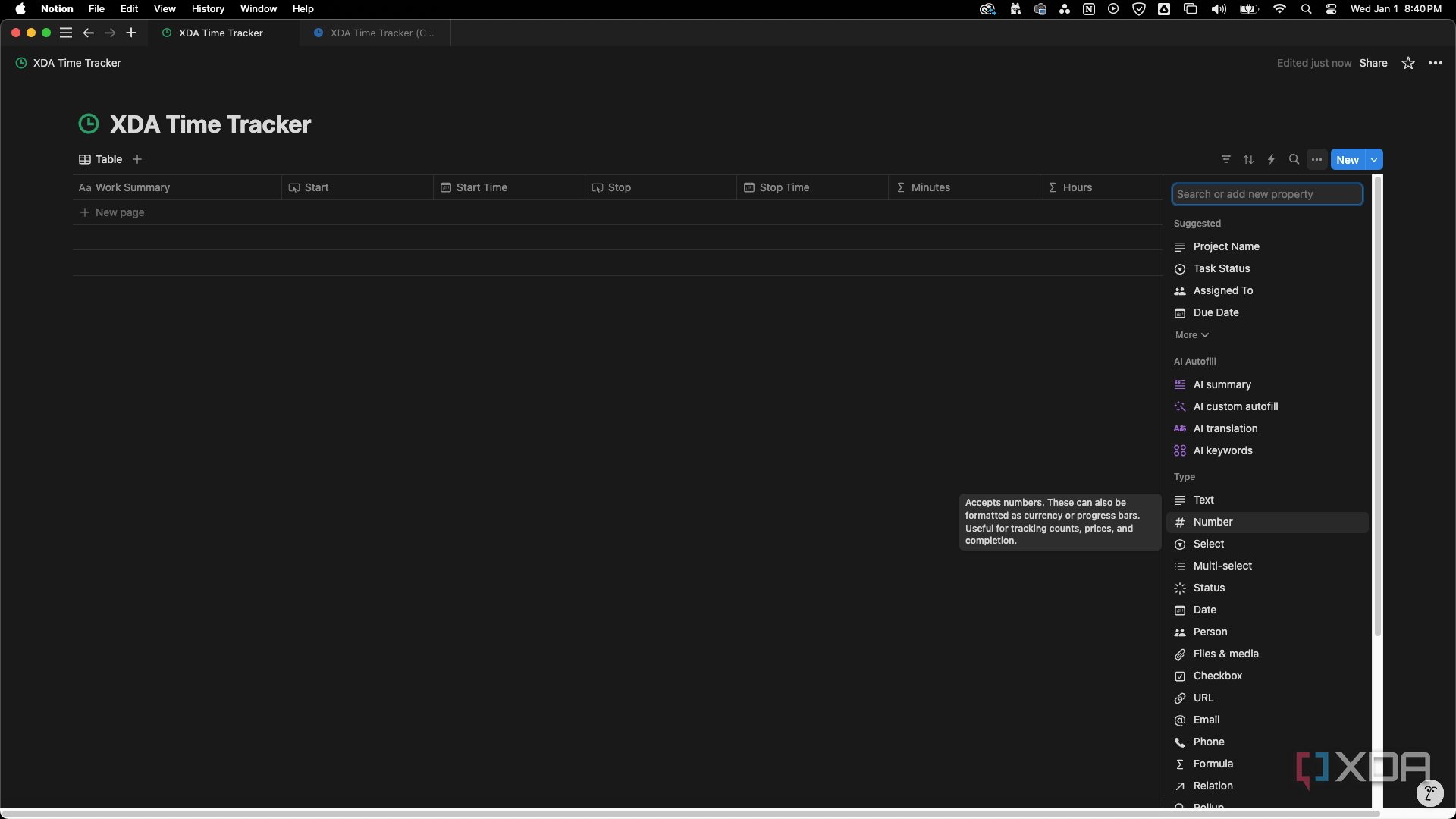The image size is (1456, 819).
Task: Select the Table view tab
Action: click(100, 159)
